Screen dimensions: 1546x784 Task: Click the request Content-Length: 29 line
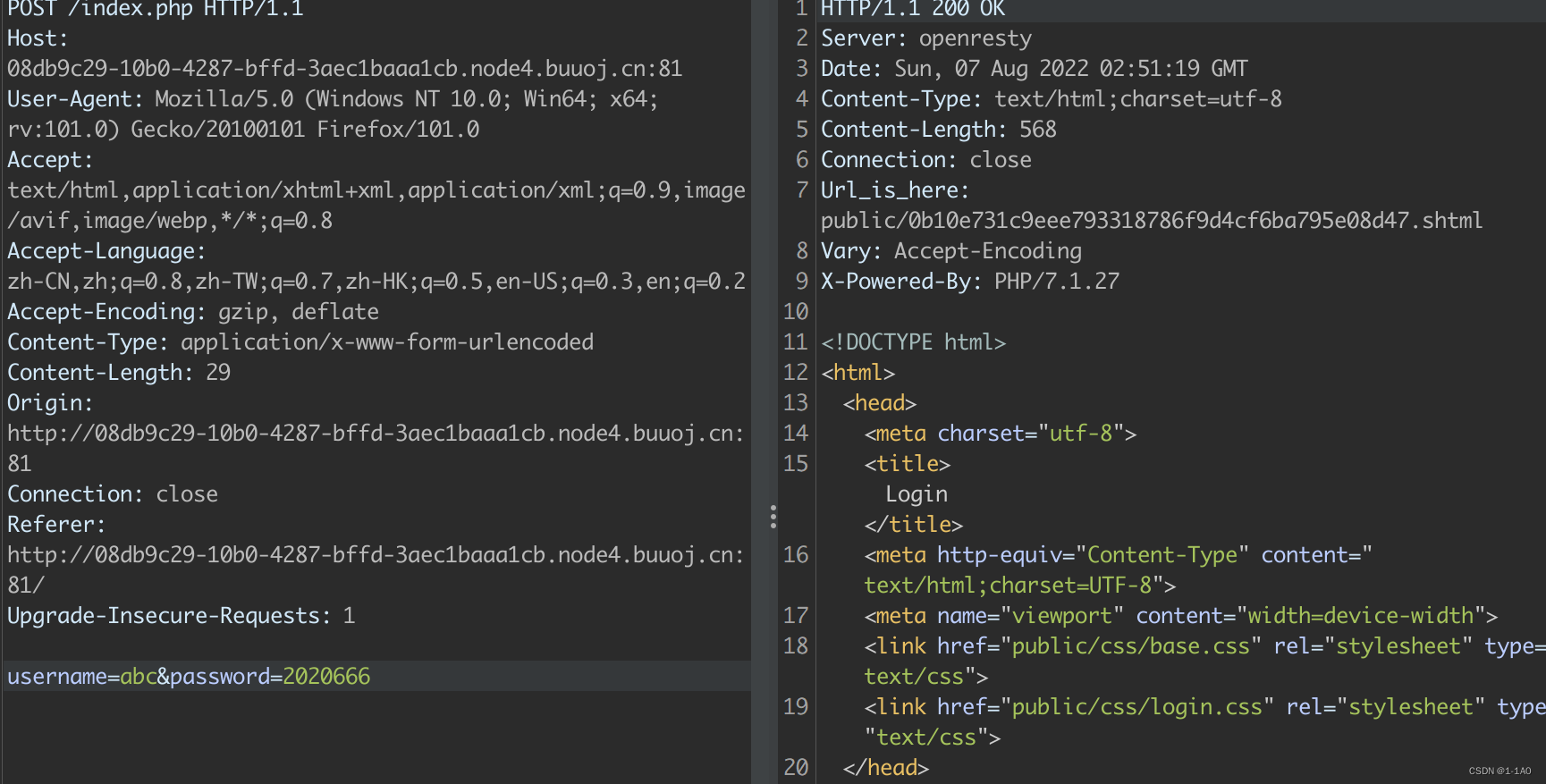[x=119, y=373]
